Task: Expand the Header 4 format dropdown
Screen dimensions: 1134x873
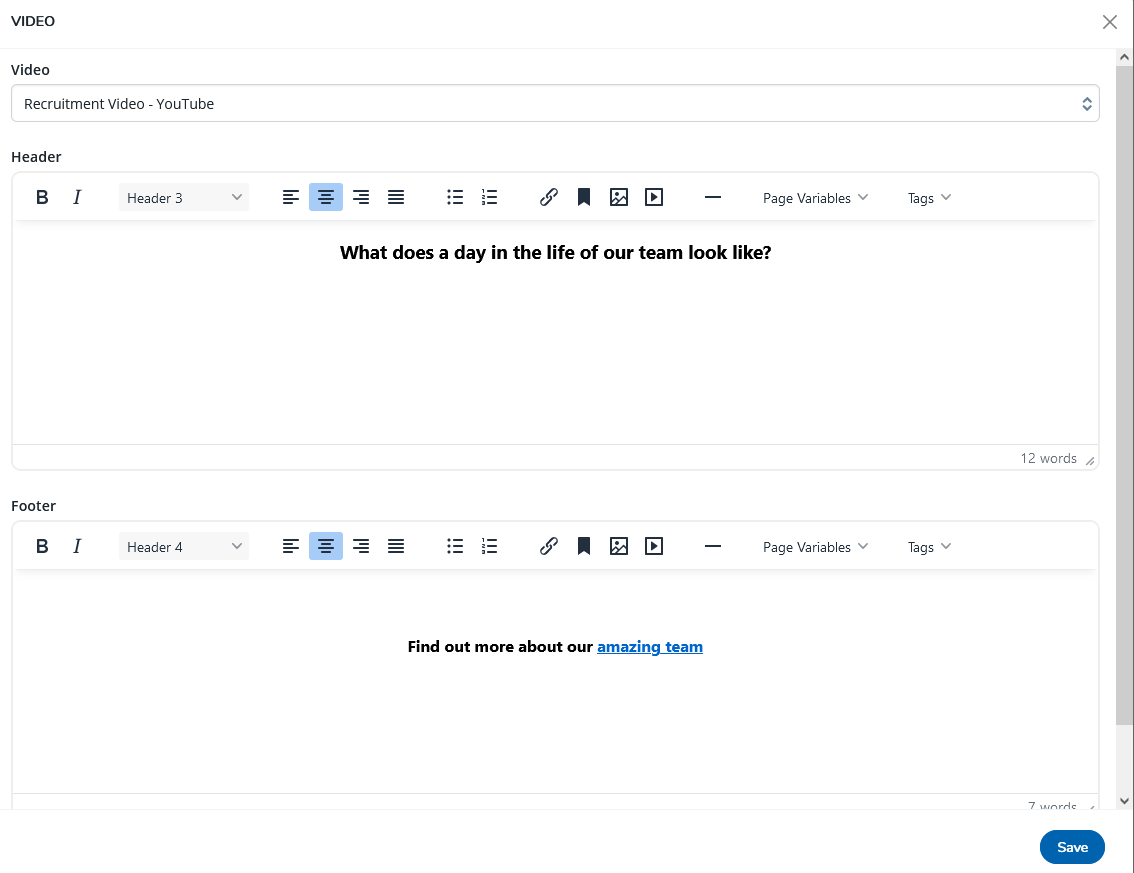Action: tap(184, 547)
